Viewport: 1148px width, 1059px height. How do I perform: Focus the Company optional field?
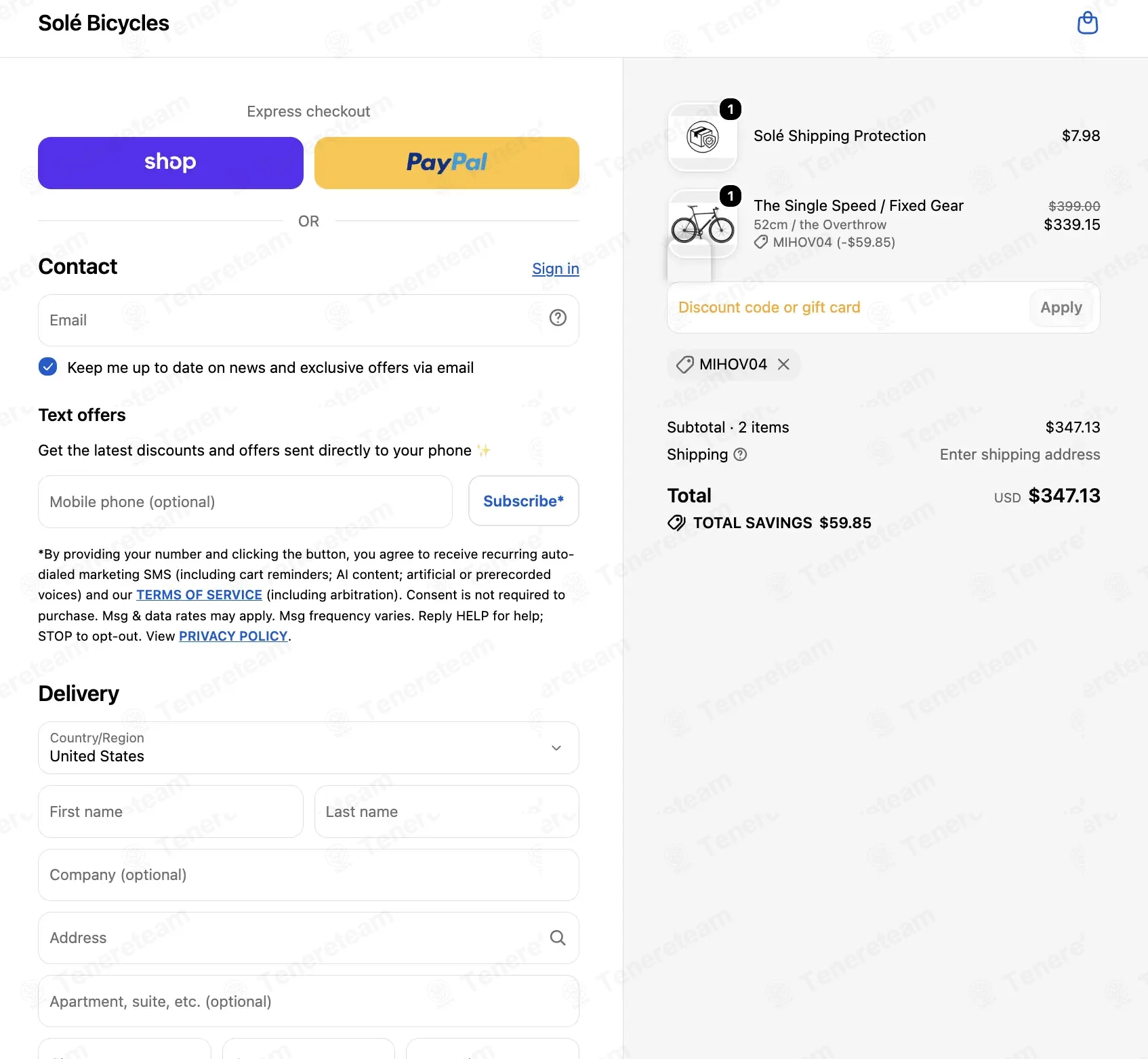click(308, 875)
